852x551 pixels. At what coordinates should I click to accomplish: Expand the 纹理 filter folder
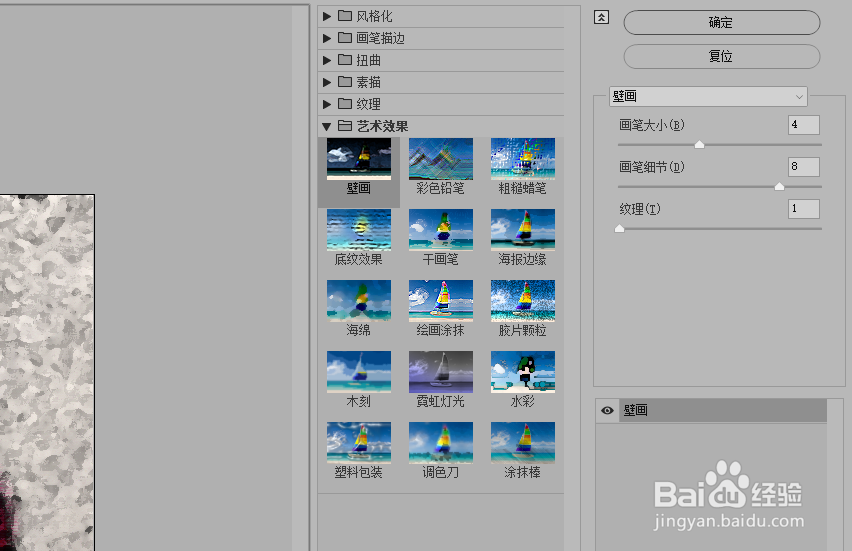327,104
